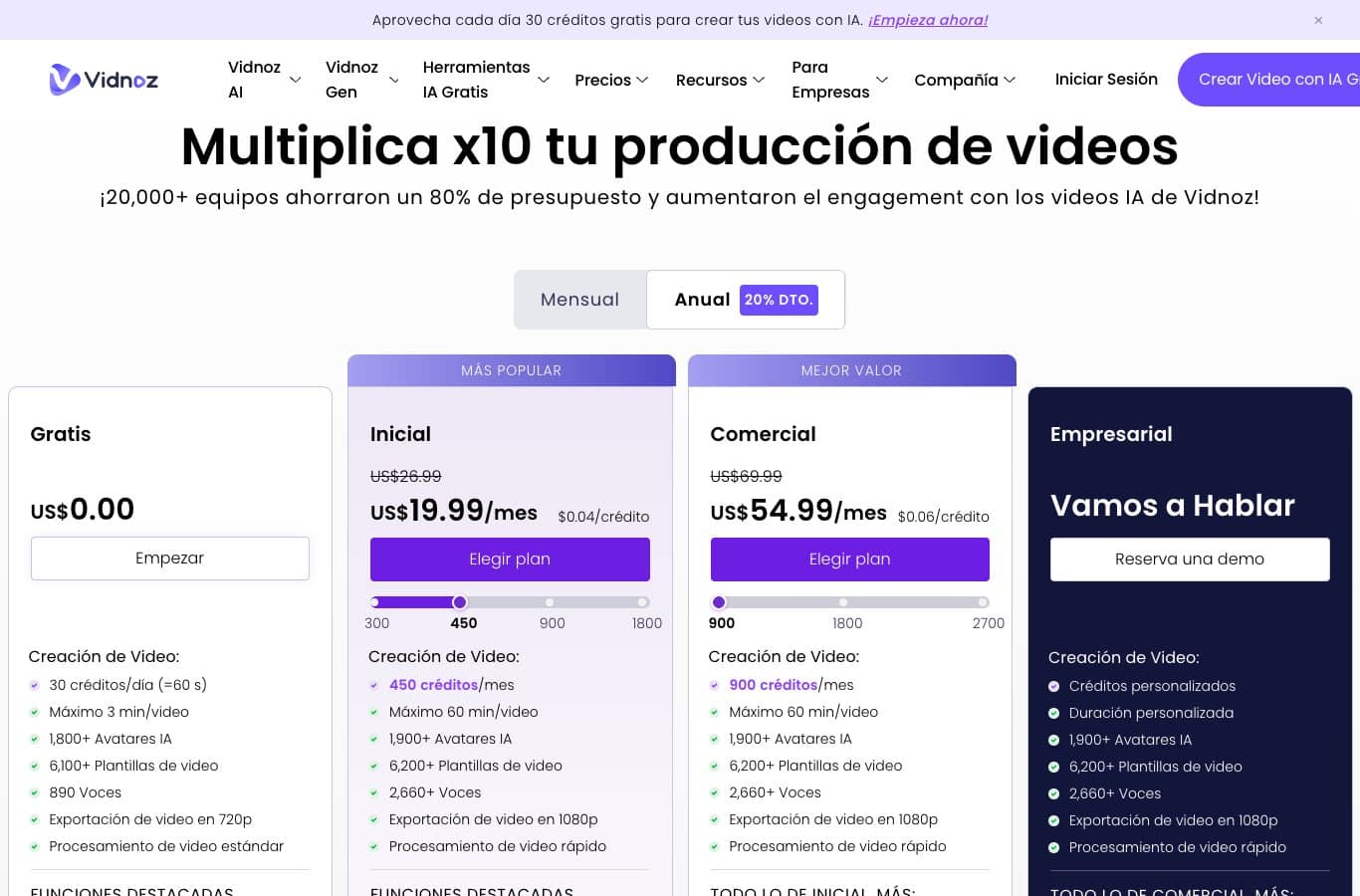The image size is (1360, 896).
Task: Click checkmark beside 900 créditos/mes
Action: click(x=714, y=685)
